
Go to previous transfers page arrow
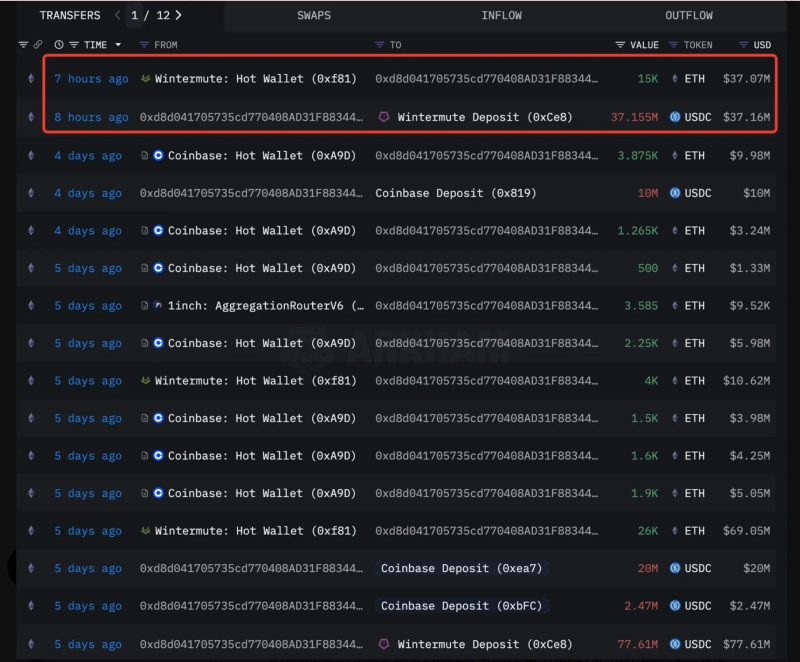[x=118, y=15]
